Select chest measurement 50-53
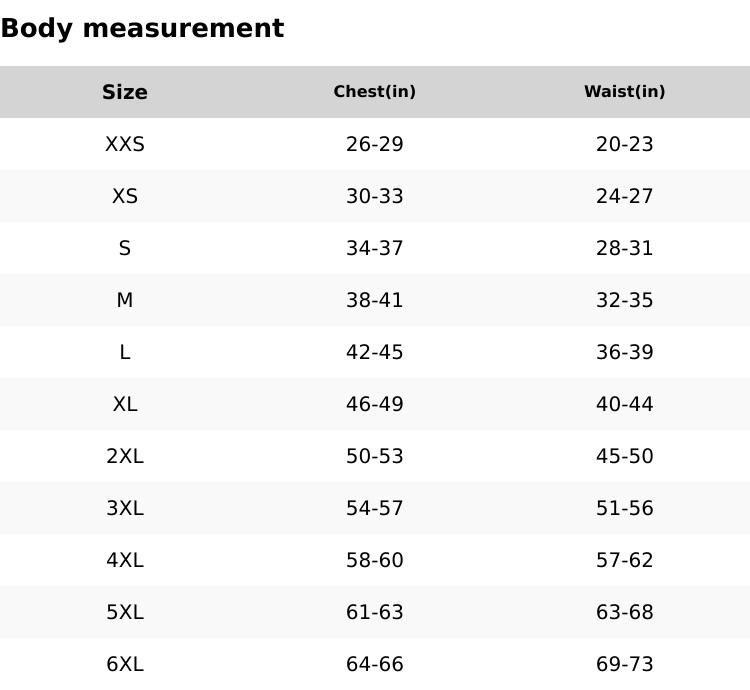 click(375, 456)
